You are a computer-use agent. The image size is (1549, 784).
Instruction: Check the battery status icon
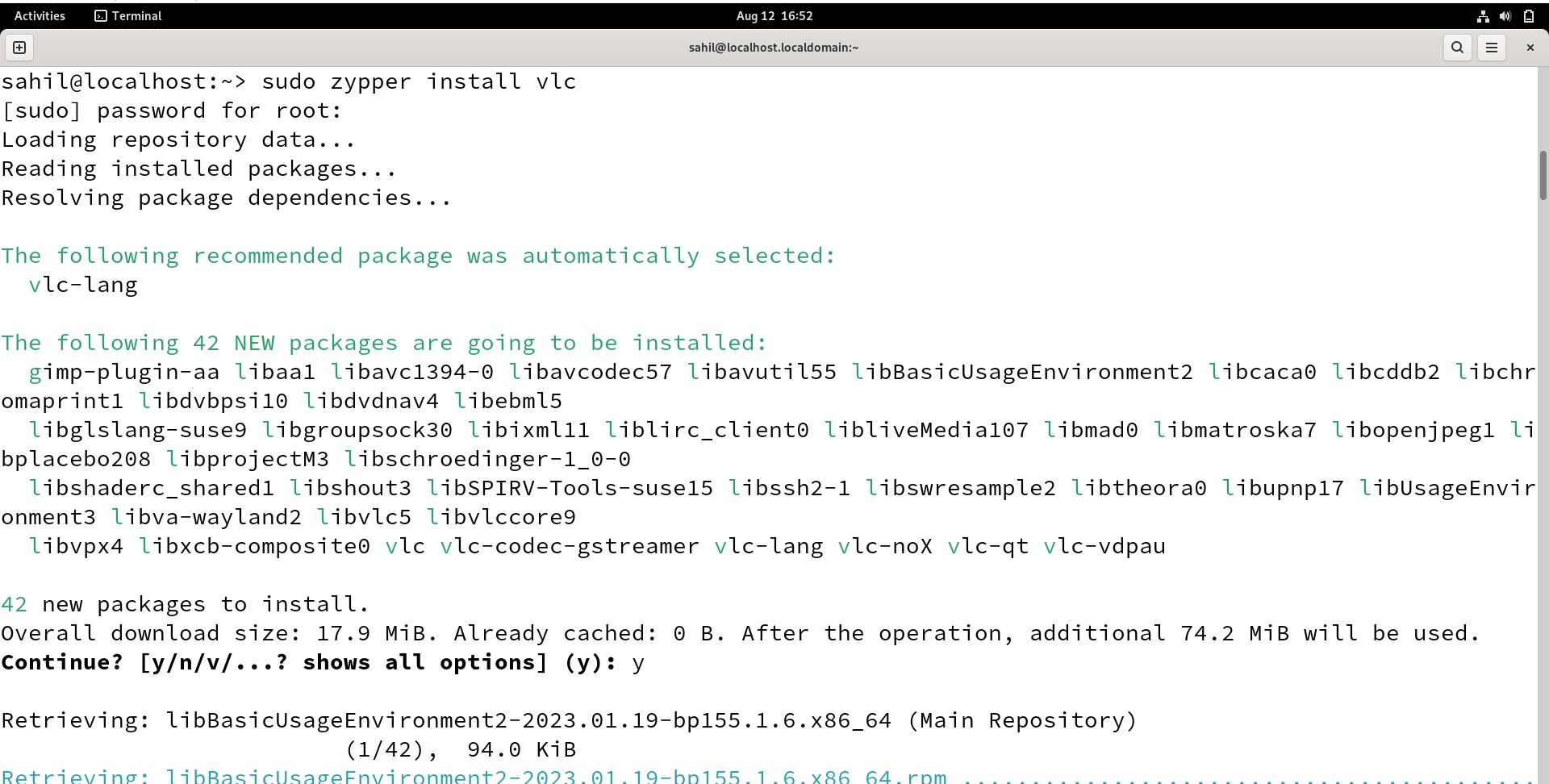pos(1529,15)
